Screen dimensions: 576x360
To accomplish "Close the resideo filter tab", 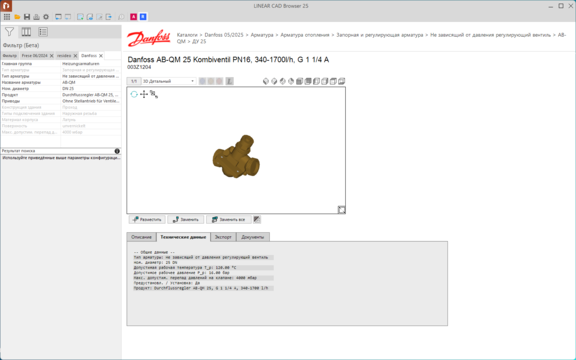I will (75, 56).
